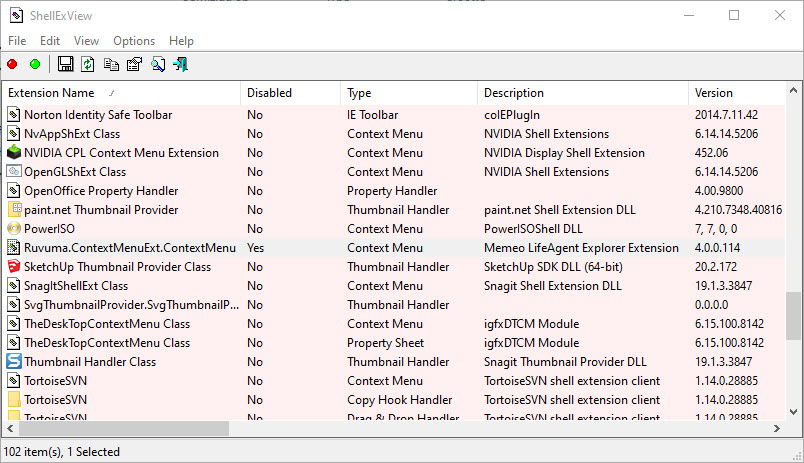The image size is (804, 463).
Task: Click the NvAppShExt Class row icon
Action: 14,134
